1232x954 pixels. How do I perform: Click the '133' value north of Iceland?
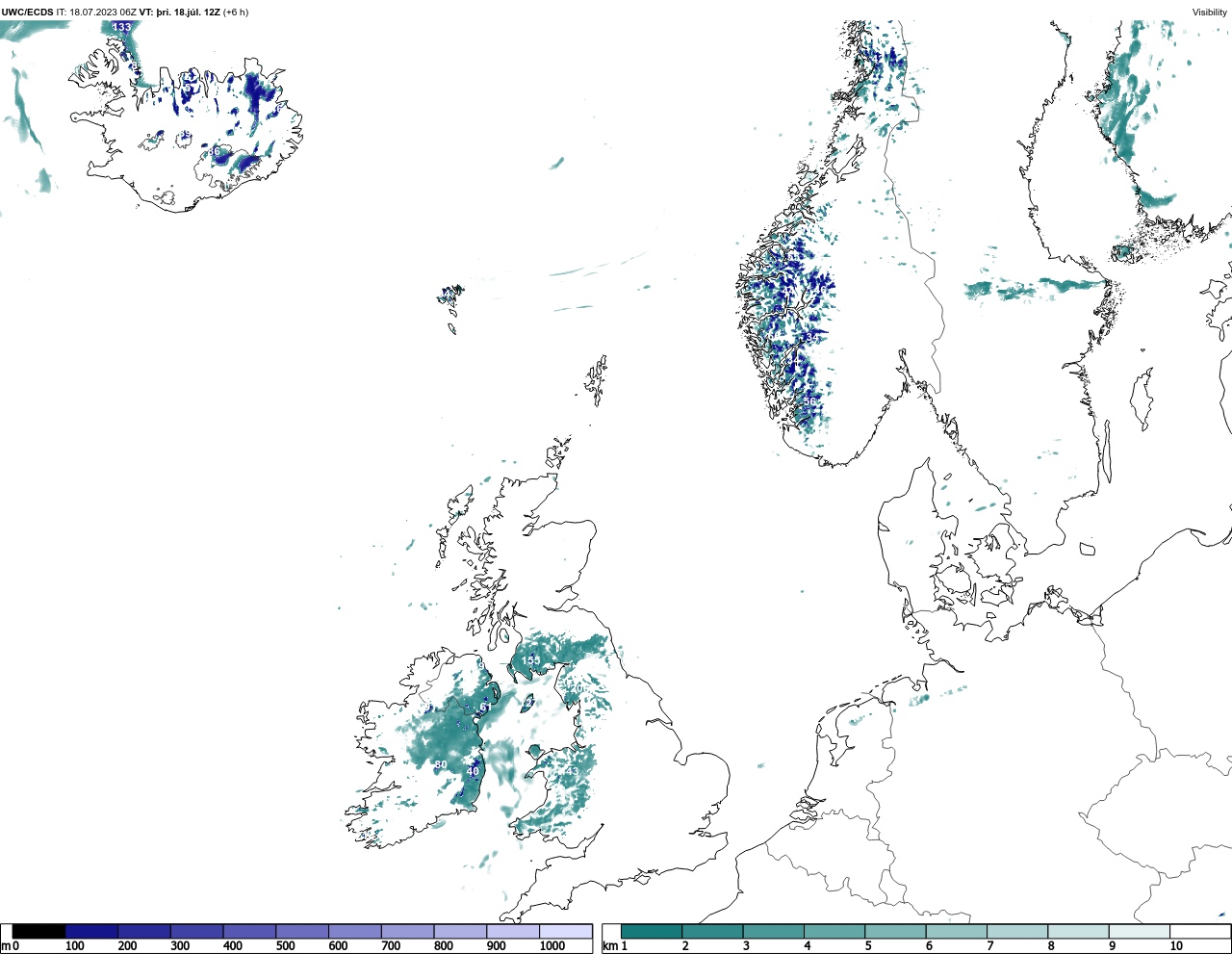click(121, 27)
